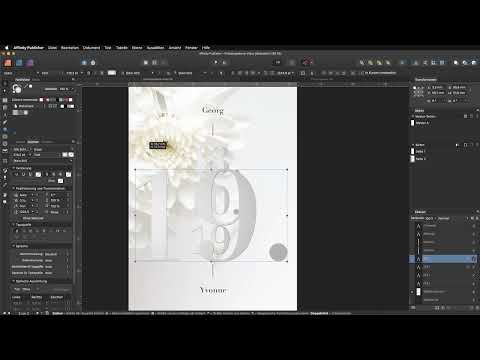Pick first white swatch in recently used colors
The height and width of the screenshot is (360, 480).
pyautogui.click(x=41, y=100)
